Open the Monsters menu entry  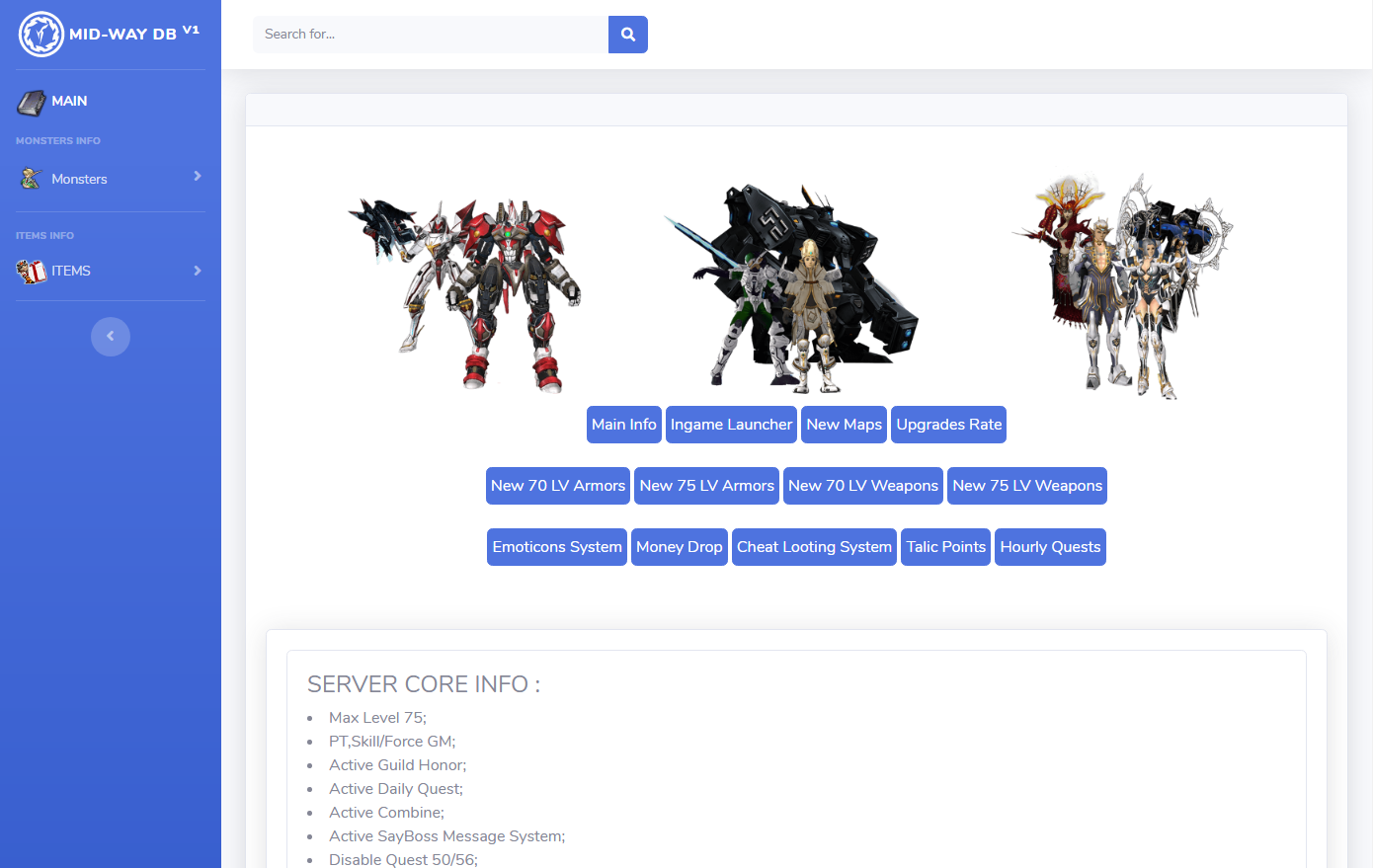click(111, 179)
